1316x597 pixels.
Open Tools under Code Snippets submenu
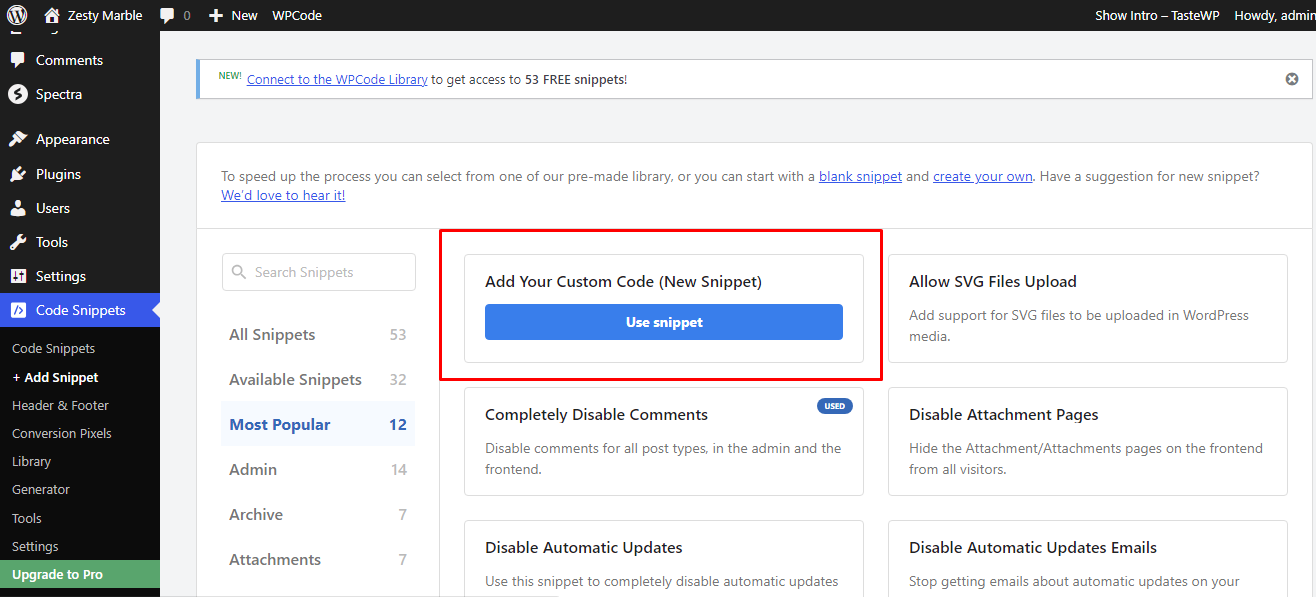(x=27, y=518)
